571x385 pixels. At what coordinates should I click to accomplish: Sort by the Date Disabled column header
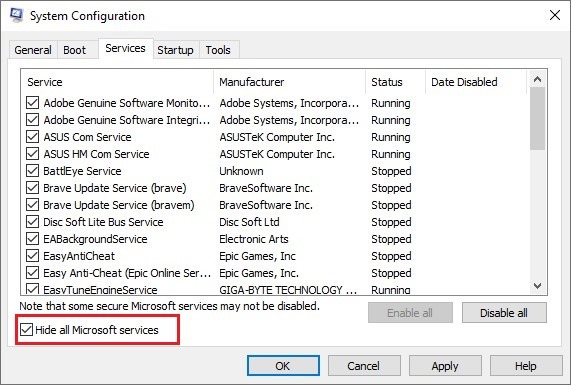[476, 82]
